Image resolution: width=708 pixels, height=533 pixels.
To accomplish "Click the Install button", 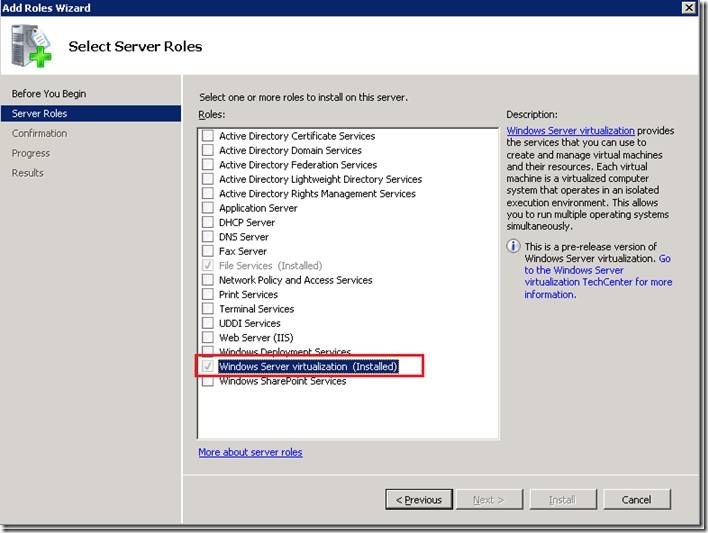I will 563,500.
